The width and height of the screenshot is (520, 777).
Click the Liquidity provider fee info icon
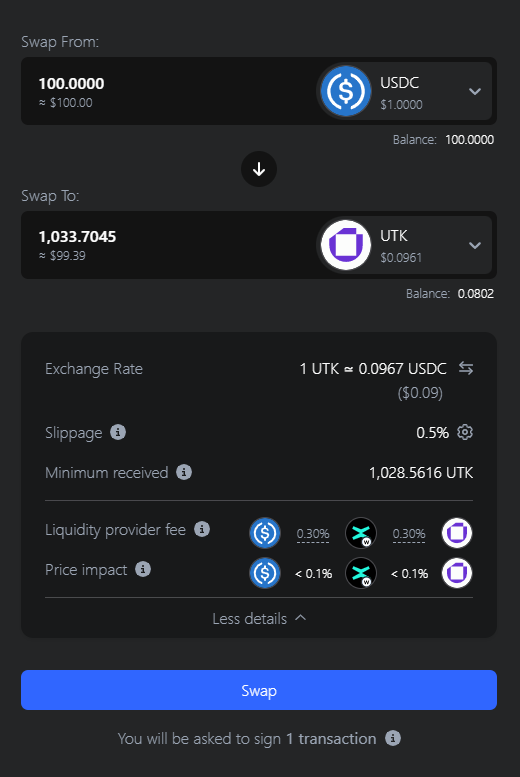coord(202,529)
